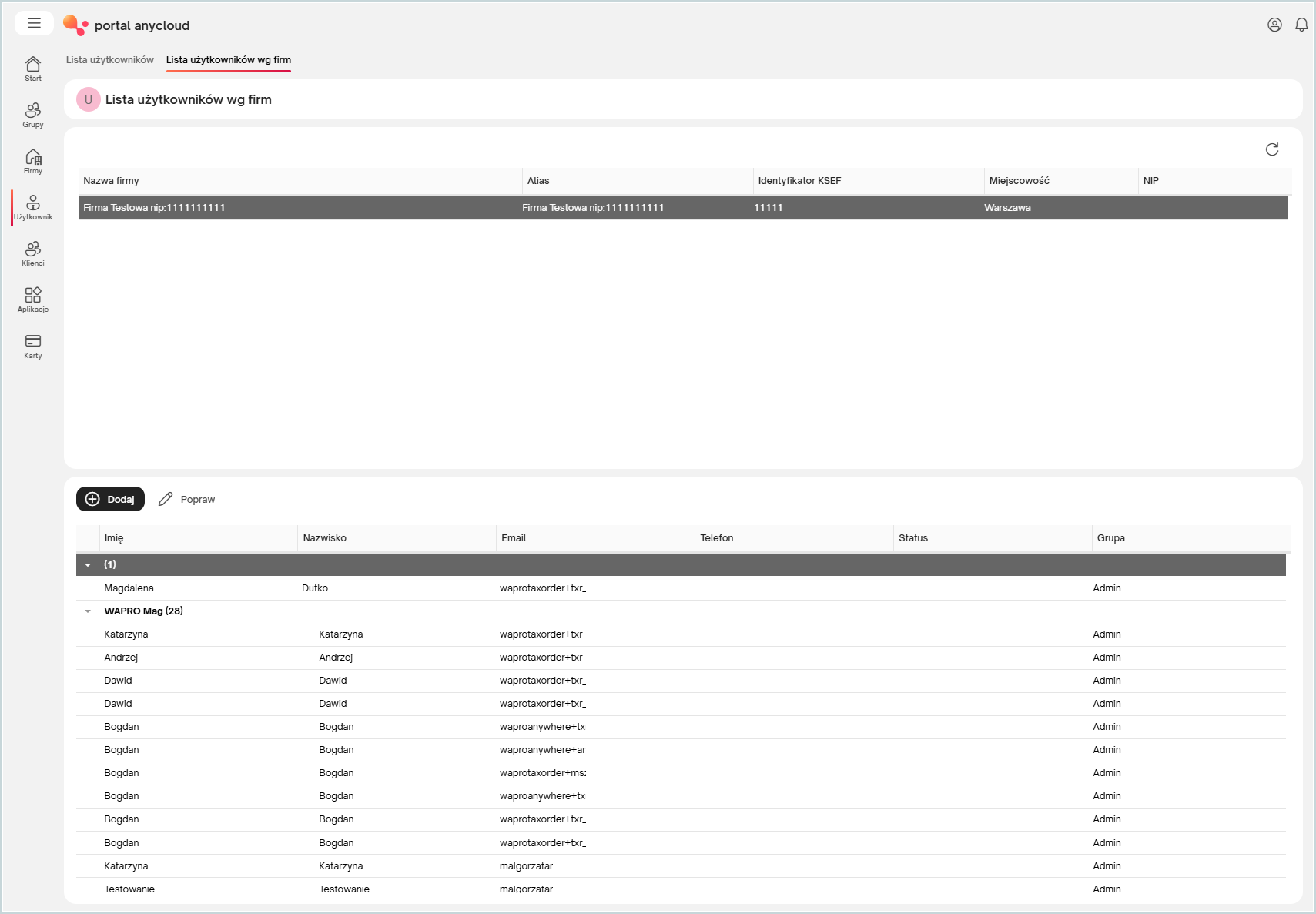Click the Popraw edit button
Viewport: 1316px width, 914px height.
pyautogui.click(x=187, y=499)
